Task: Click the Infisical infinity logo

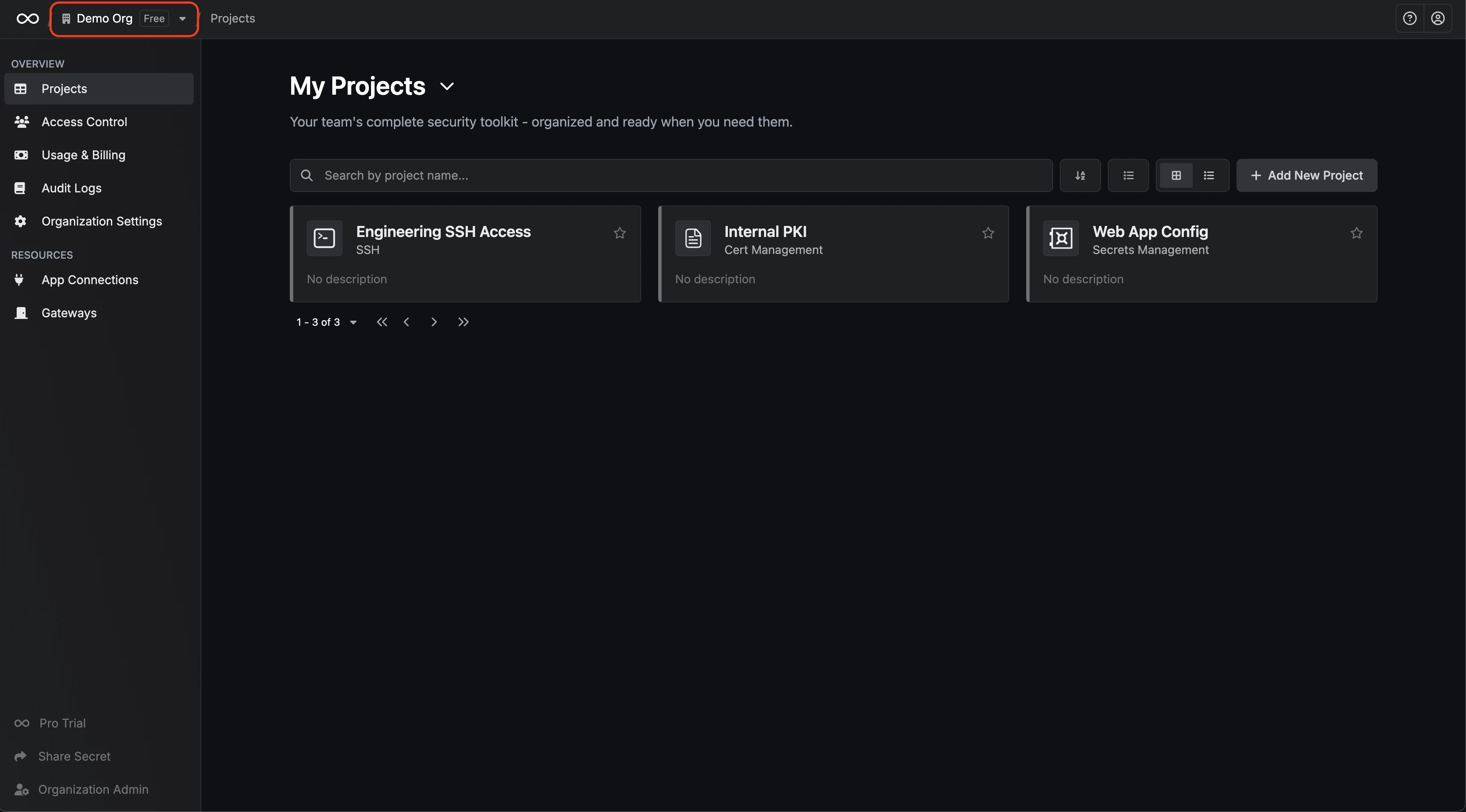Action: pyautogui.click(x=27, y=19)
